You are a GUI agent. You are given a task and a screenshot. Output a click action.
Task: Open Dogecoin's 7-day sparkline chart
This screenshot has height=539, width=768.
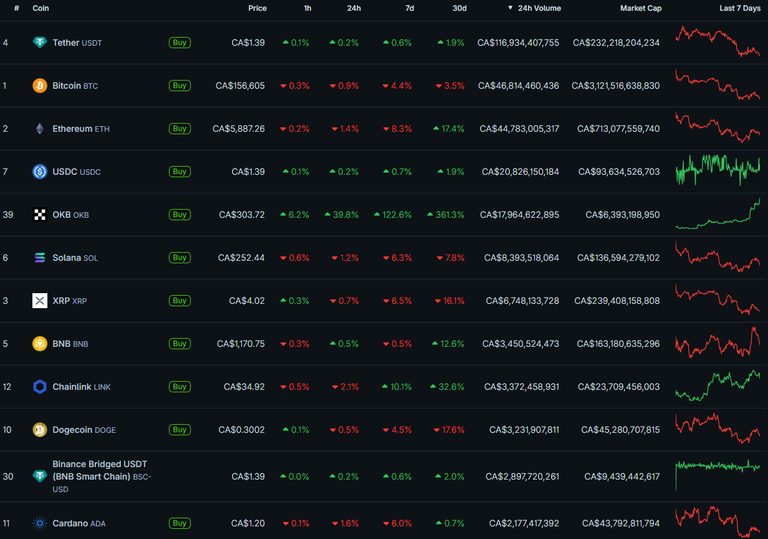click(718, 429)
